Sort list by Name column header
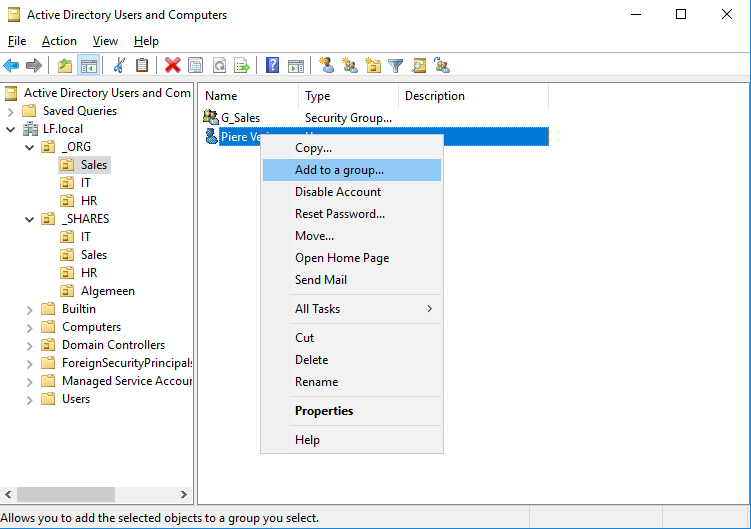The image size is (751, 529). (249, 96)
